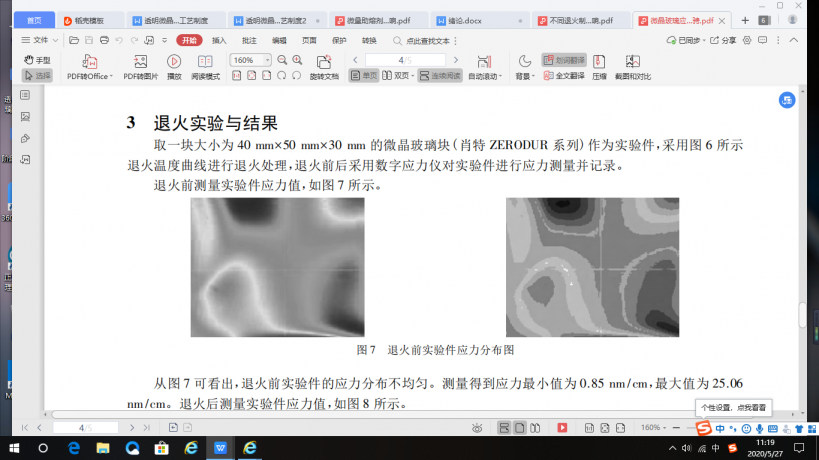Click settings gear icon near 分享
Image resolution: width=819 pixels, height=460 pixels.
click(747, 40)
